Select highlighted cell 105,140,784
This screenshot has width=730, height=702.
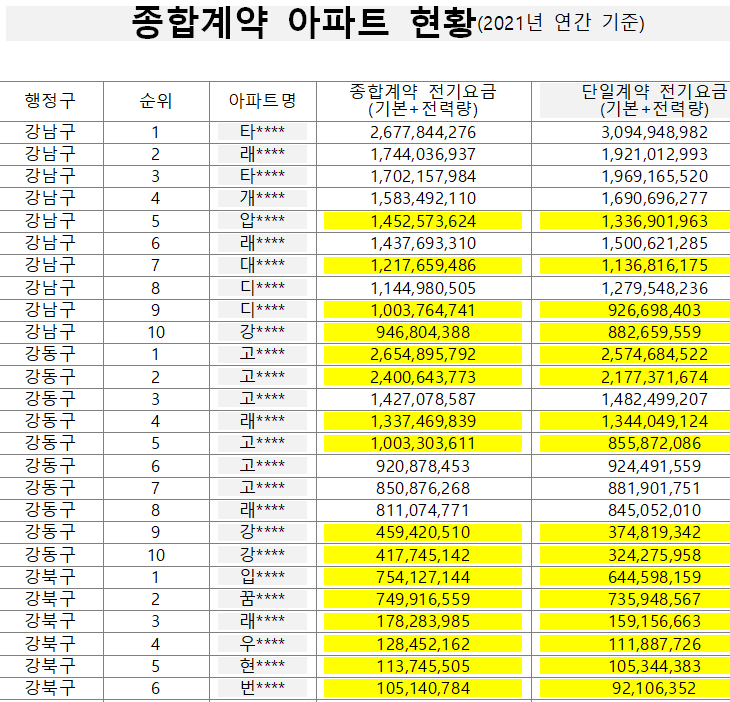pos(423,688)
